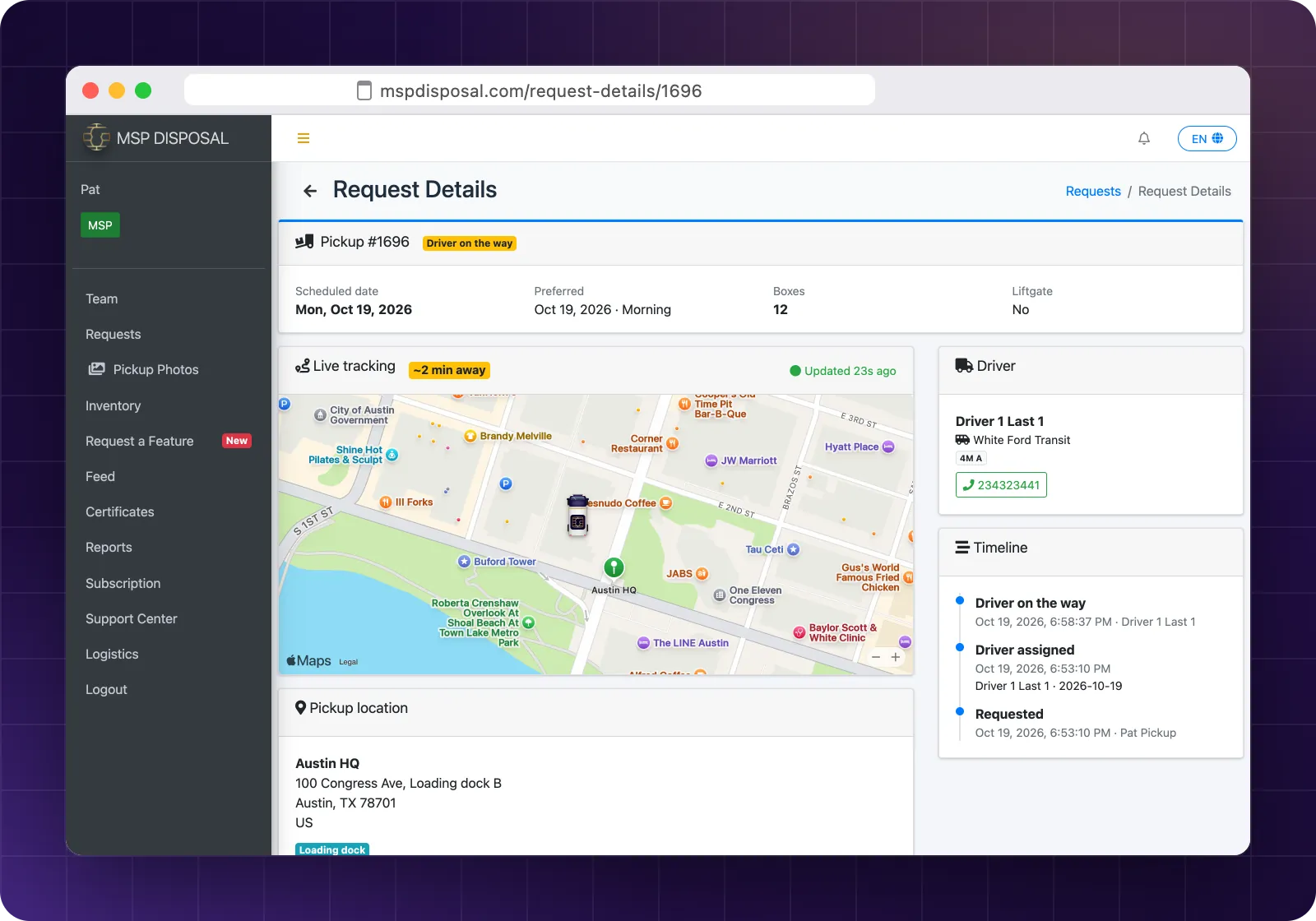Open the EN language selector
Viewport: 1316px width, 921px height.
1207,138
